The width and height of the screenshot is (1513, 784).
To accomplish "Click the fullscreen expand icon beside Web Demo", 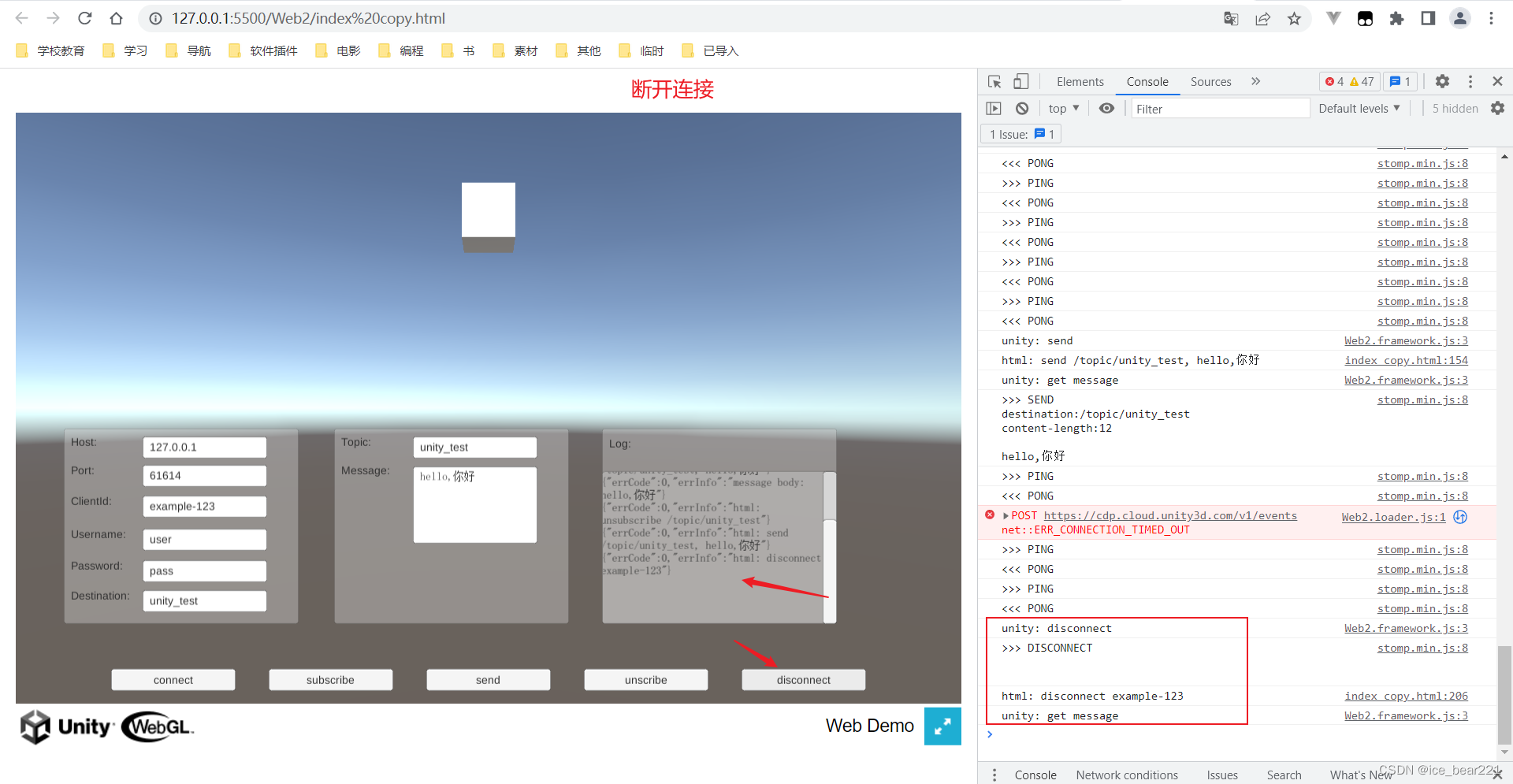I will [942, 726].
